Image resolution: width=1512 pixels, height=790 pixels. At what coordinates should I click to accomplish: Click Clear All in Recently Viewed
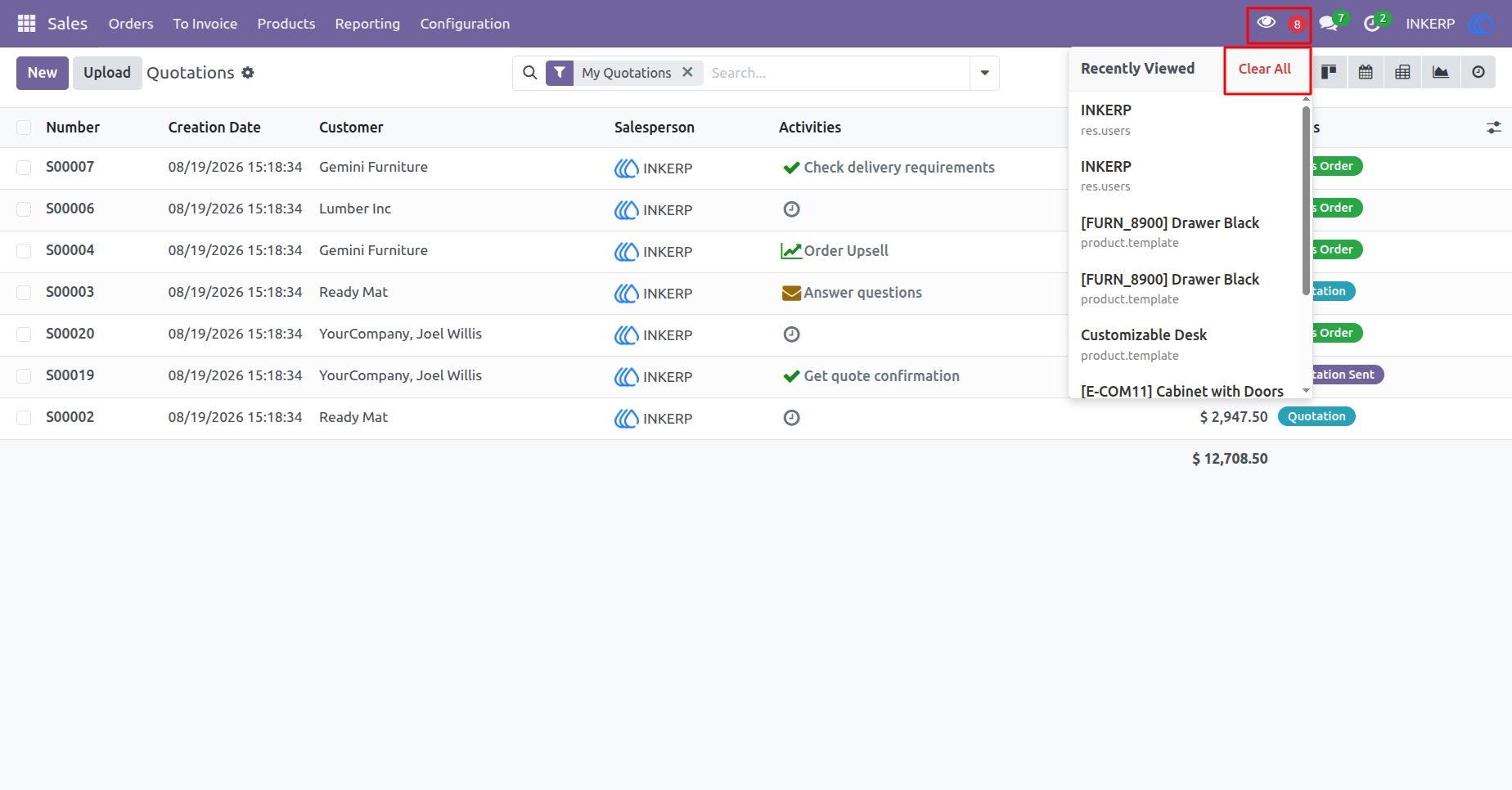pyautogui.click(x=1265, y=69)
